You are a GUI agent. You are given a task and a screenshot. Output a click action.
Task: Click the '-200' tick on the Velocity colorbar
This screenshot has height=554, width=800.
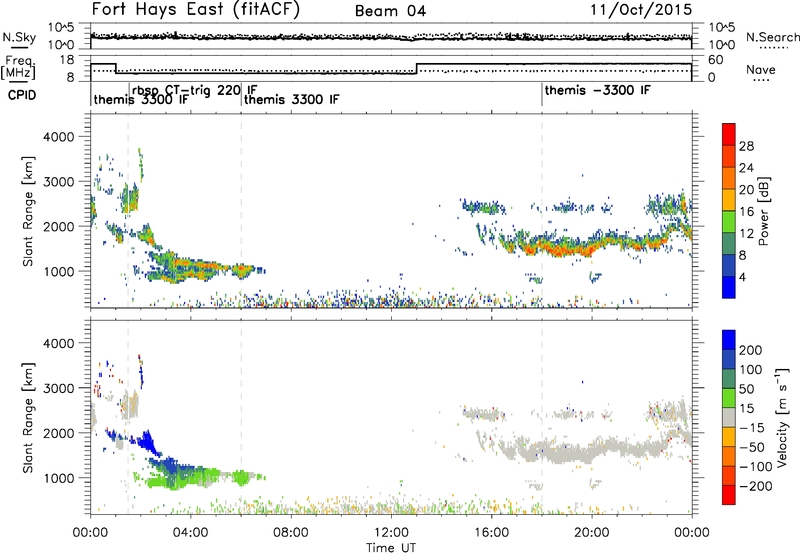(x=756, y=486)
